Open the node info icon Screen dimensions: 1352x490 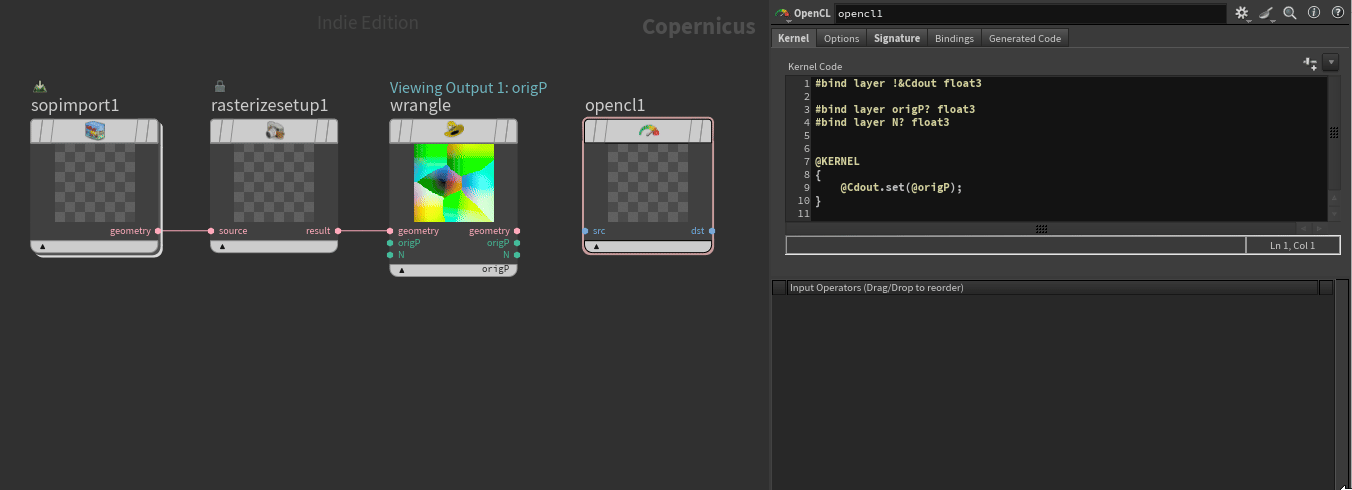pyautogui.click(x=1314, y=13)
